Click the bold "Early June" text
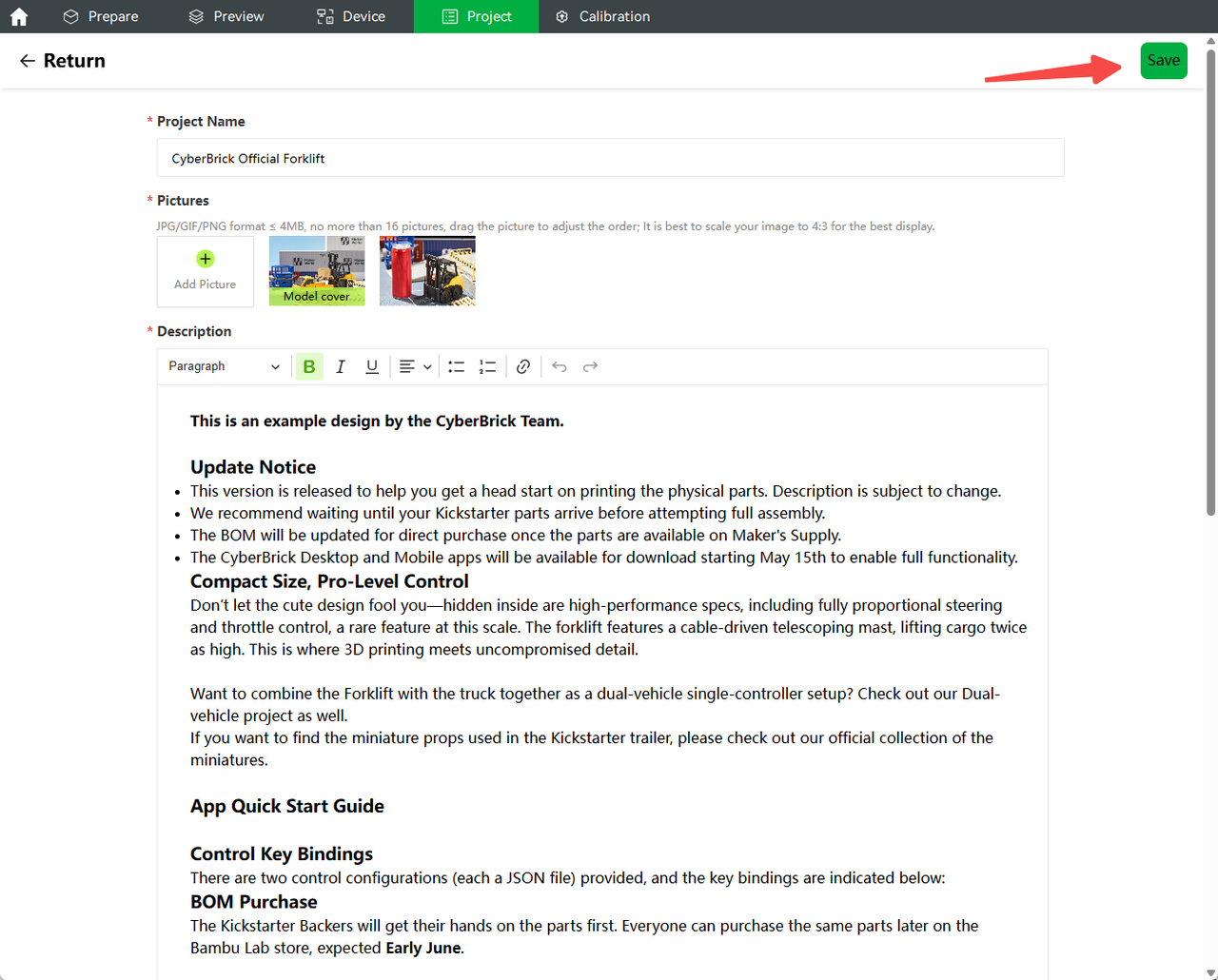Screen dimensions: 1218x980 tap(423, 948)
